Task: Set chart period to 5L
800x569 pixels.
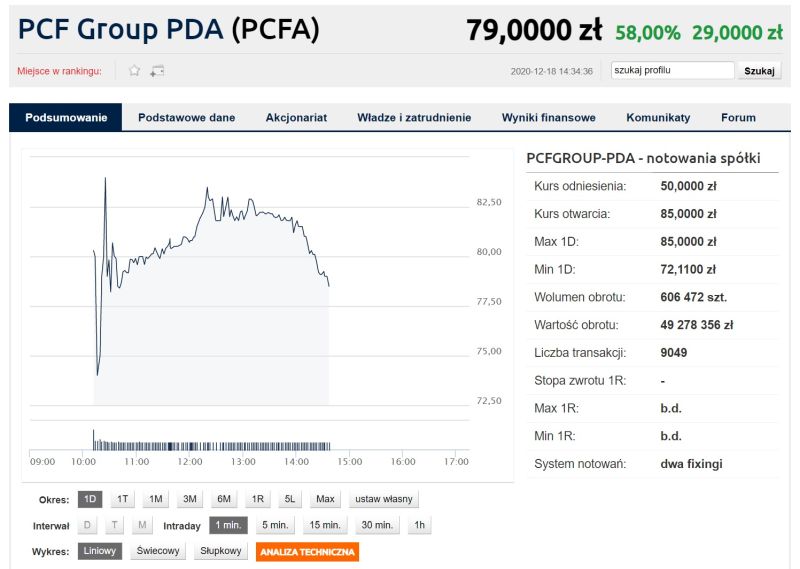Action: click(290, 499)
